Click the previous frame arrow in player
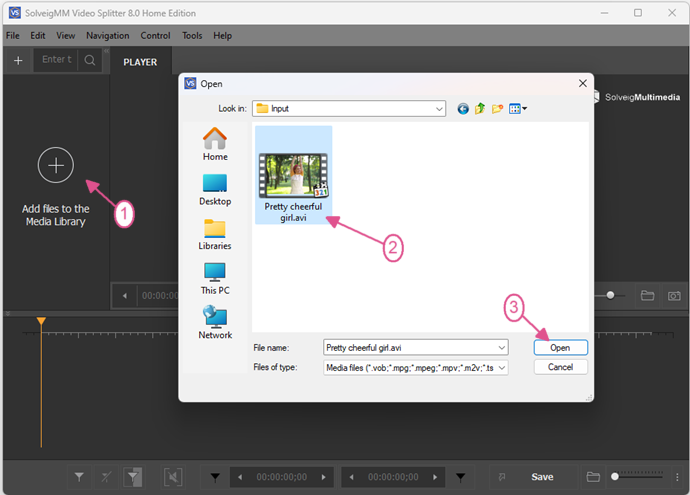 [125, 296]
